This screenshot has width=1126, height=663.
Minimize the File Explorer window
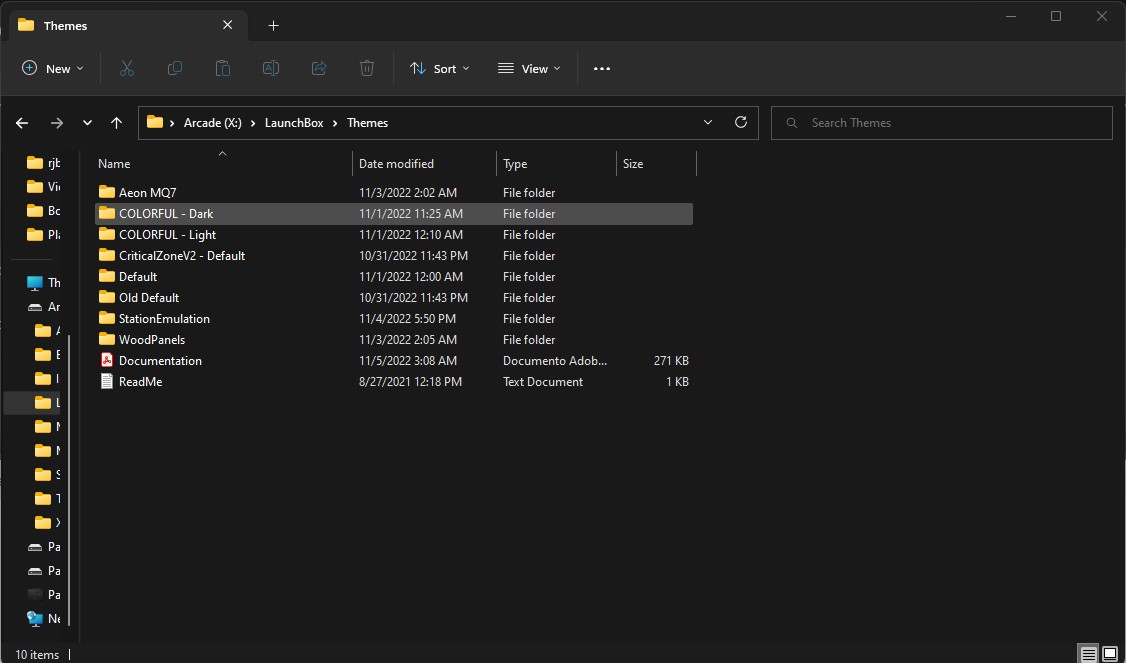click(1010, 17)
